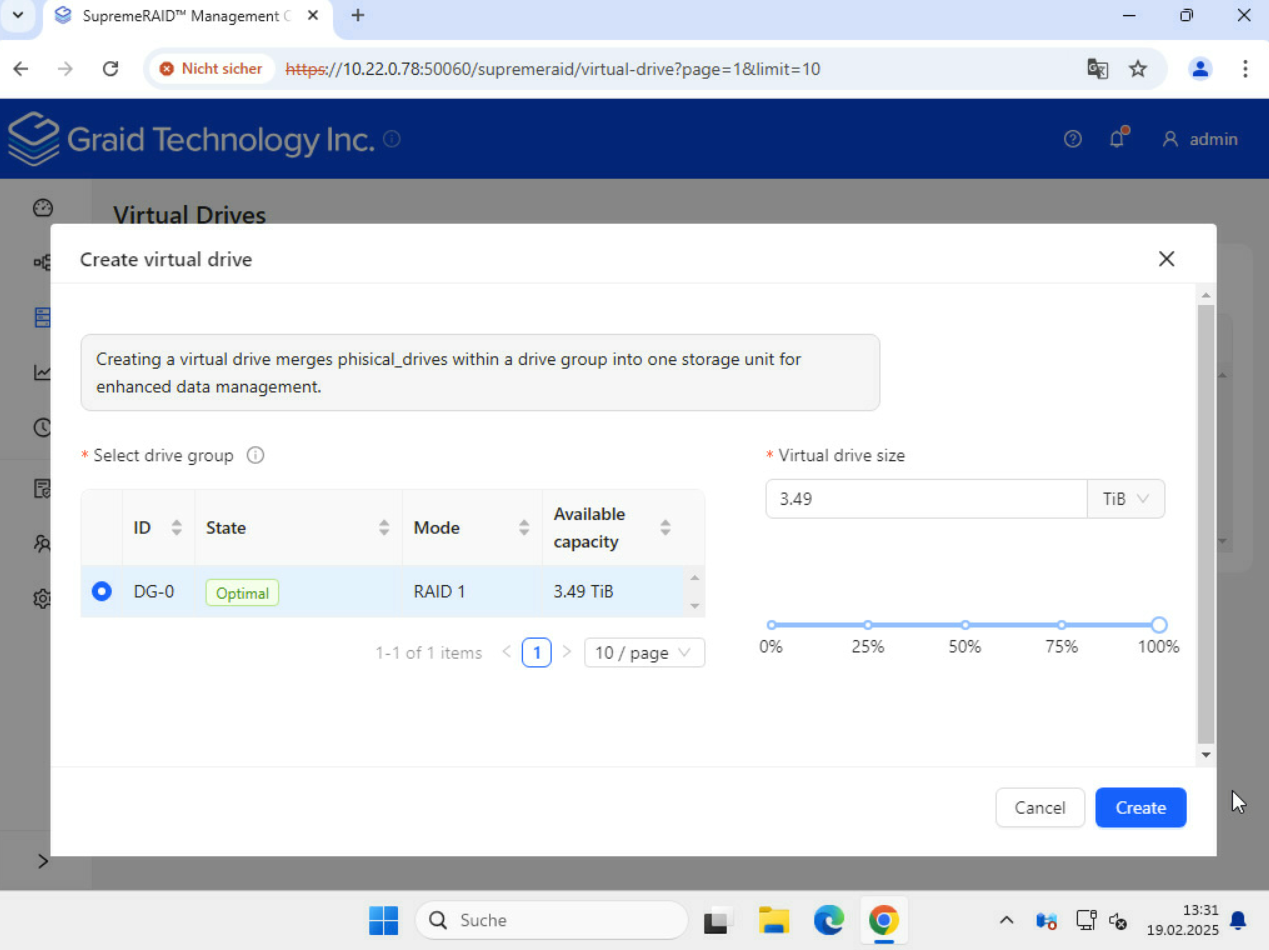Image resolution: width=1269 pixels, height=950 pixels.
Task: Open the users icon in sidebar
Action: click(x=42, y=544)
